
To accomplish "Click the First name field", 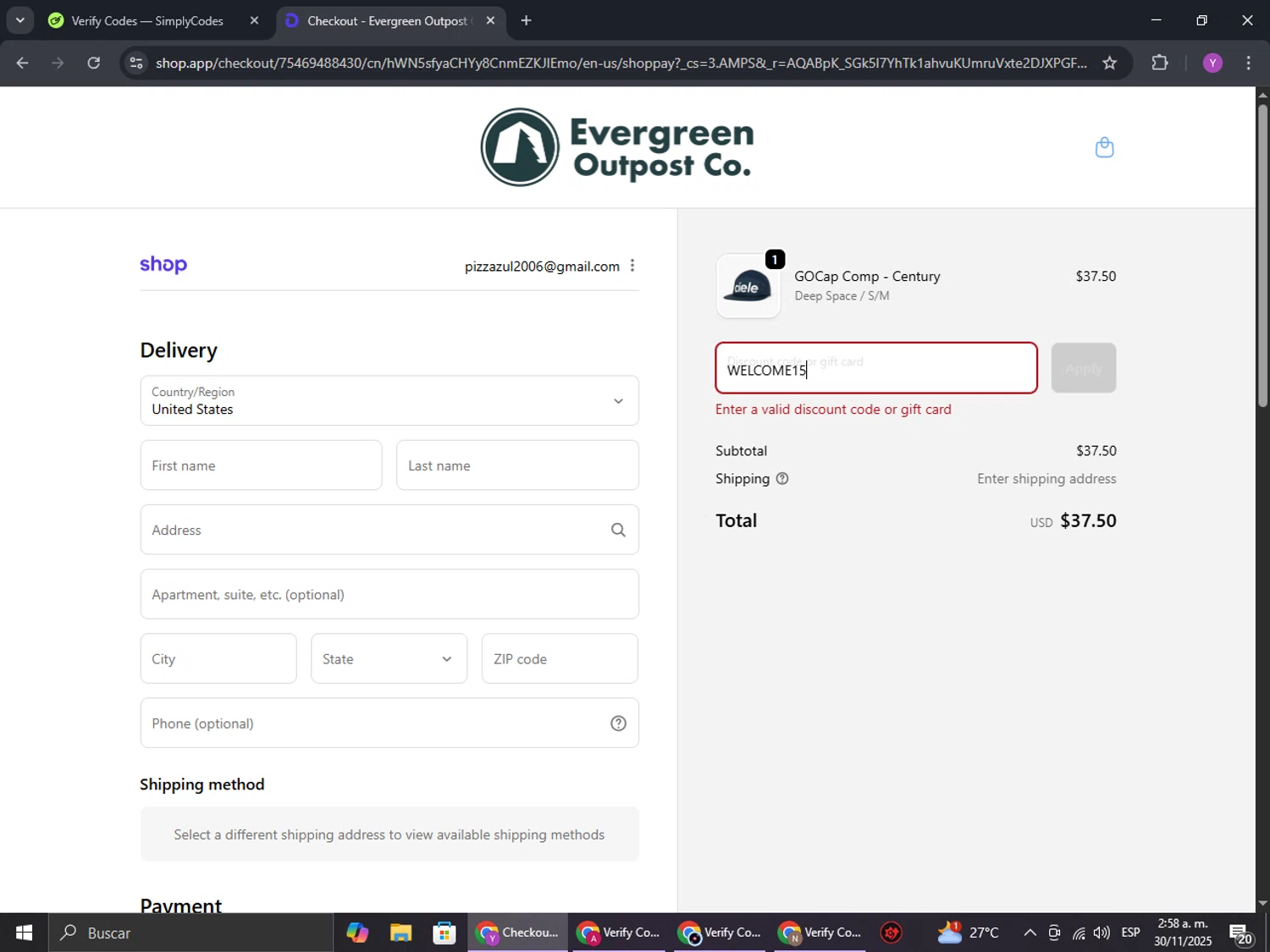I will [261, 465].
